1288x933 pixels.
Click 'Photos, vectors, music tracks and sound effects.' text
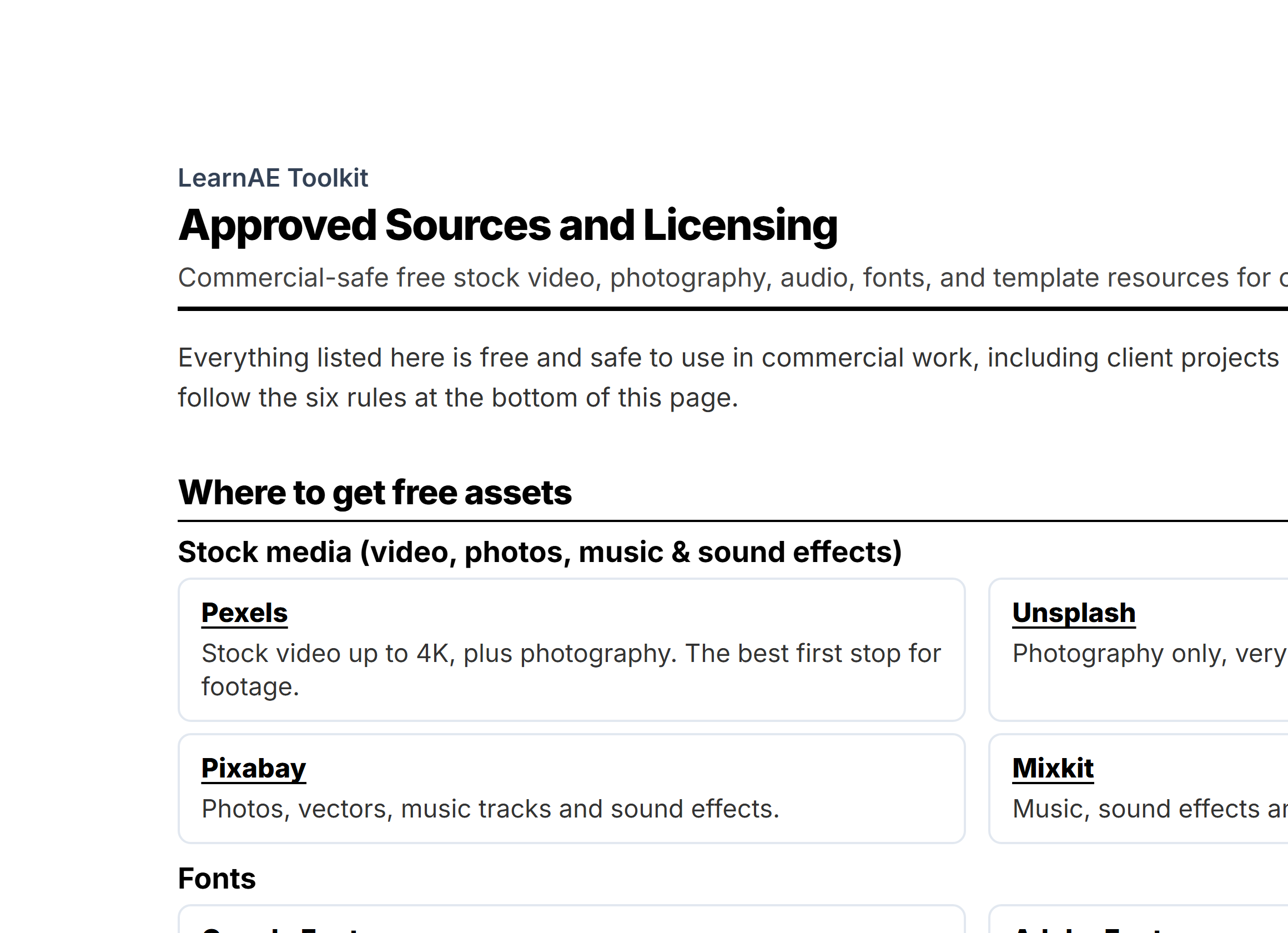point(490,809)
